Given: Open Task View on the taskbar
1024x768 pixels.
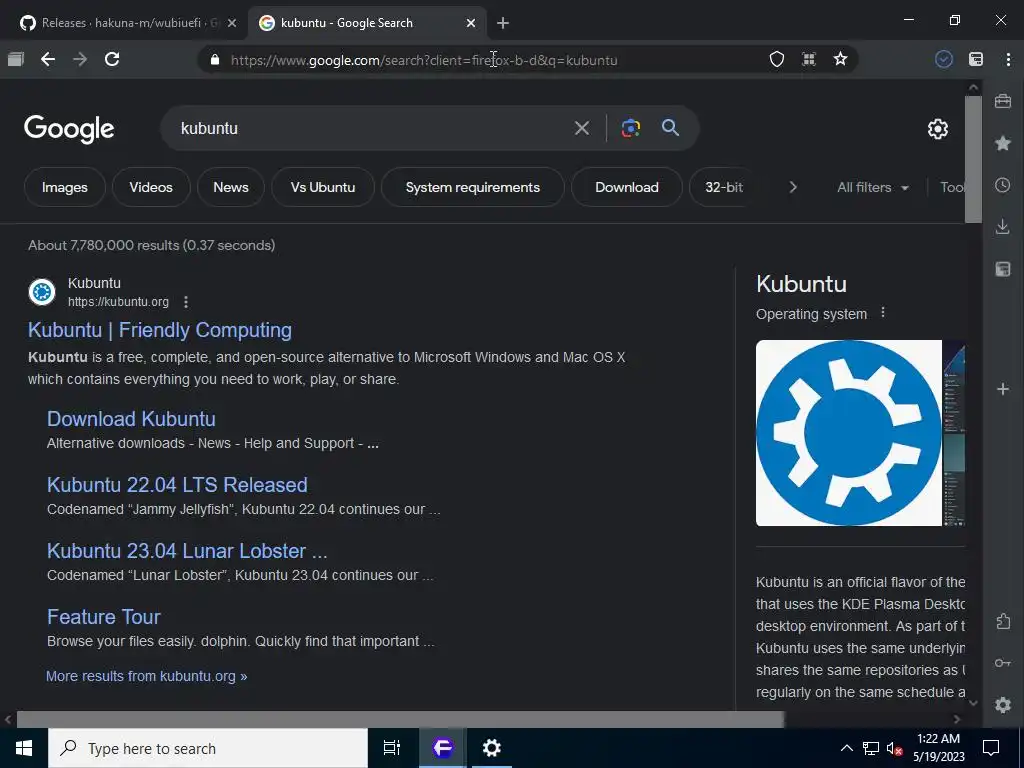Looking at the screenshot, I should point(391,748).
